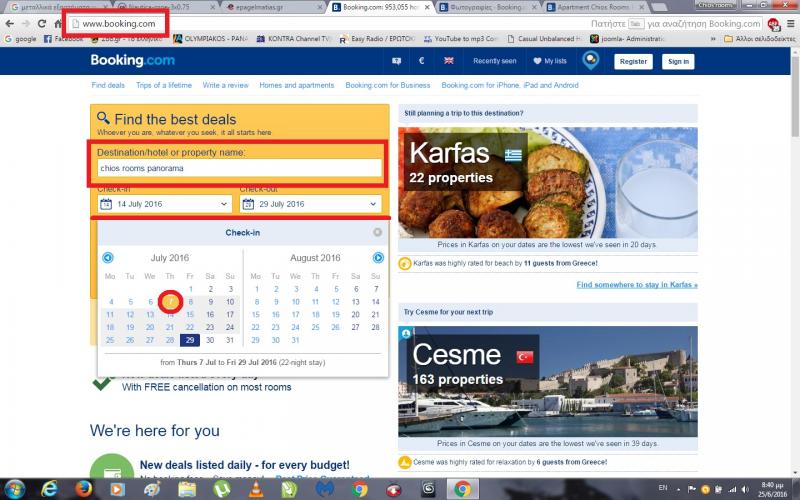The width and height of the screenshot is (800, 500).
Task: Click the red extension icon beside address bar
Action: point(773,24)
